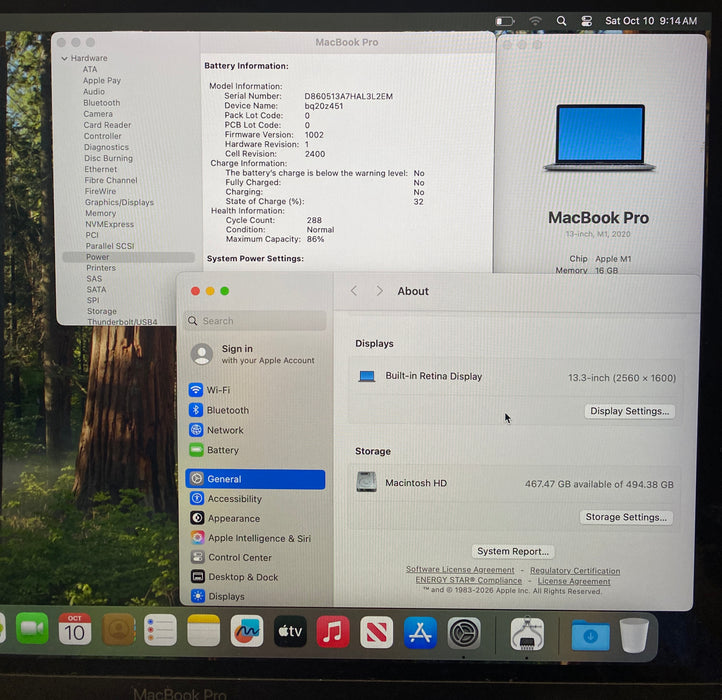Select Power in the Hardware list
This screenshot has height=700, width=722.
[128, 257]
